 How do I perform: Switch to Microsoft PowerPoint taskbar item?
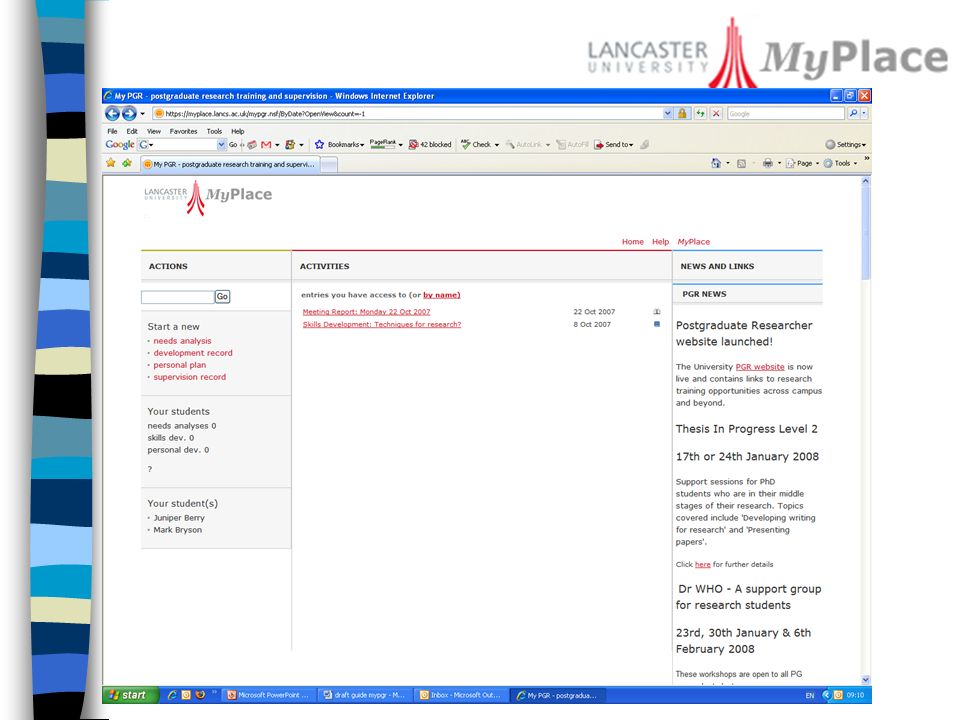click(x=268, y=695)
